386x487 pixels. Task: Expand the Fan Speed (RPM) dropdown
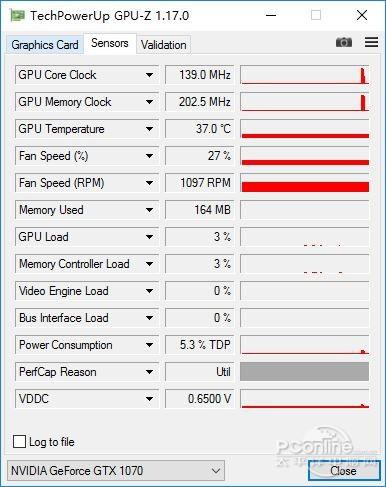pos(150,183)
